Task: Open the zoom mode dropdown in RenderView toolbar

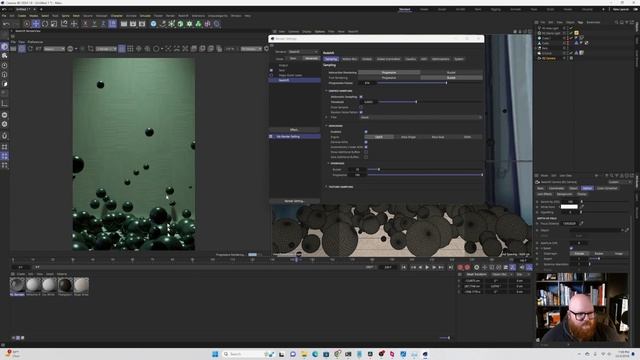Action: [x=251, y=49]
